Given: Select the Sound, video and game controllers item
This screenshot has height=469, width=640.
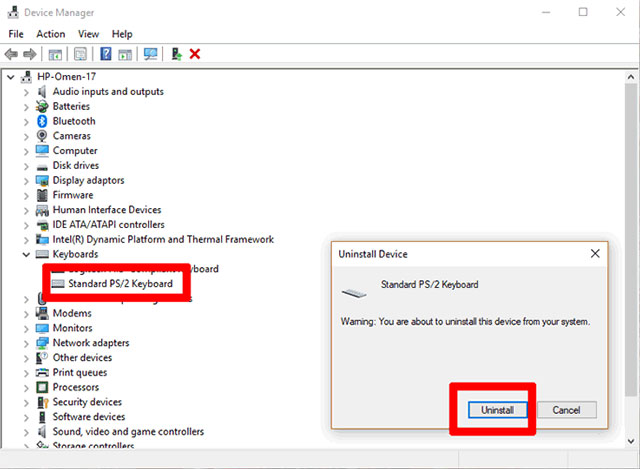Looking at the screenshot, I should (128, 431).
